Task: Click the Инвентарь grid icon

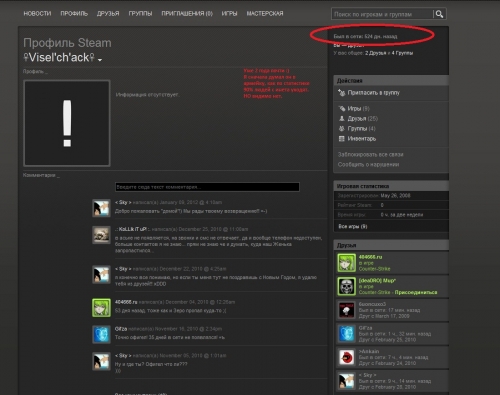Action: point(342,138)
